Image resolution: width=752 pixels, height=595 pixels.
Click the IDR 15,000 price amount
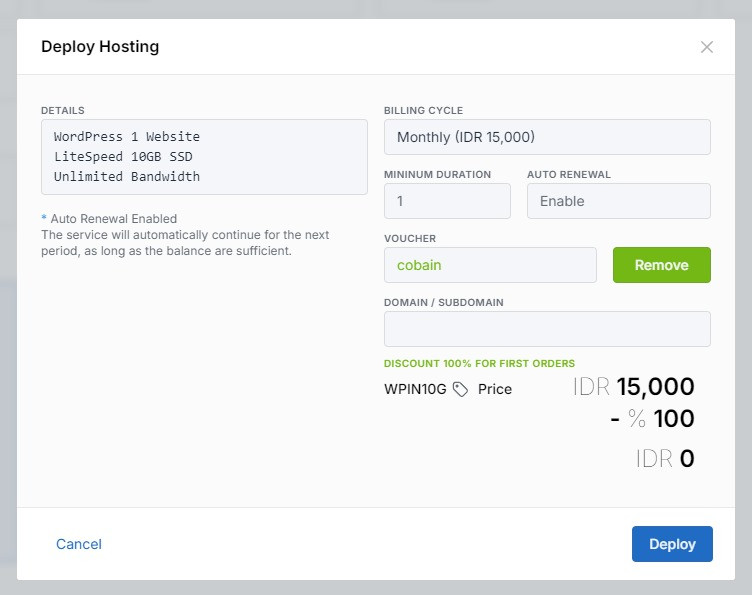[x=634, y=387]
